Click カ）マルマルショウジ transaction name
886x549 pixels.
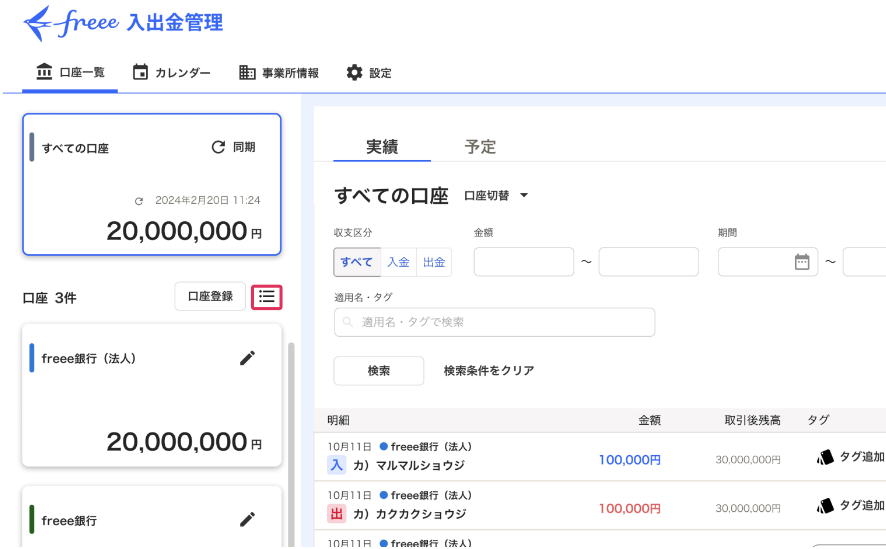click(409, 465)
